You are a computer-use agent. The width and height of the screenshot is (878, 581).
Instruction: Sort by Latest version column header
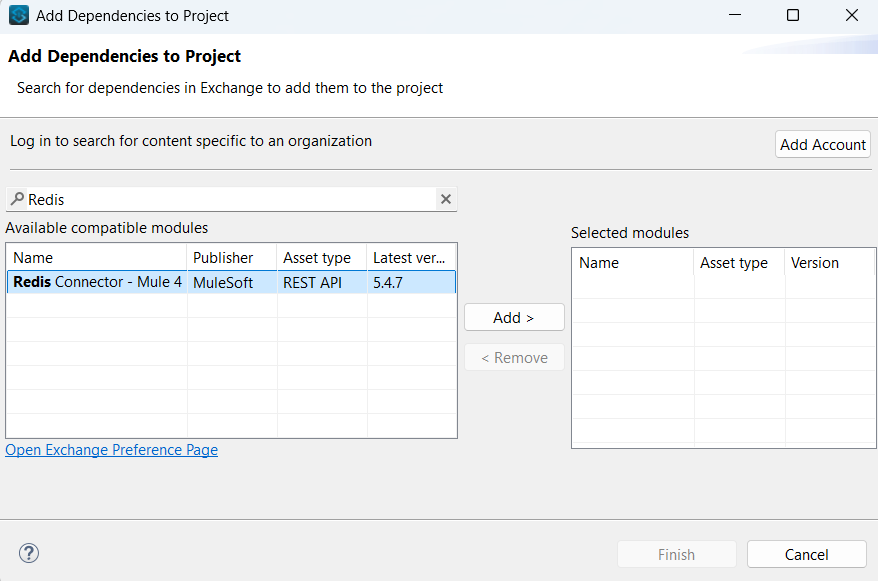coord(412,257)
